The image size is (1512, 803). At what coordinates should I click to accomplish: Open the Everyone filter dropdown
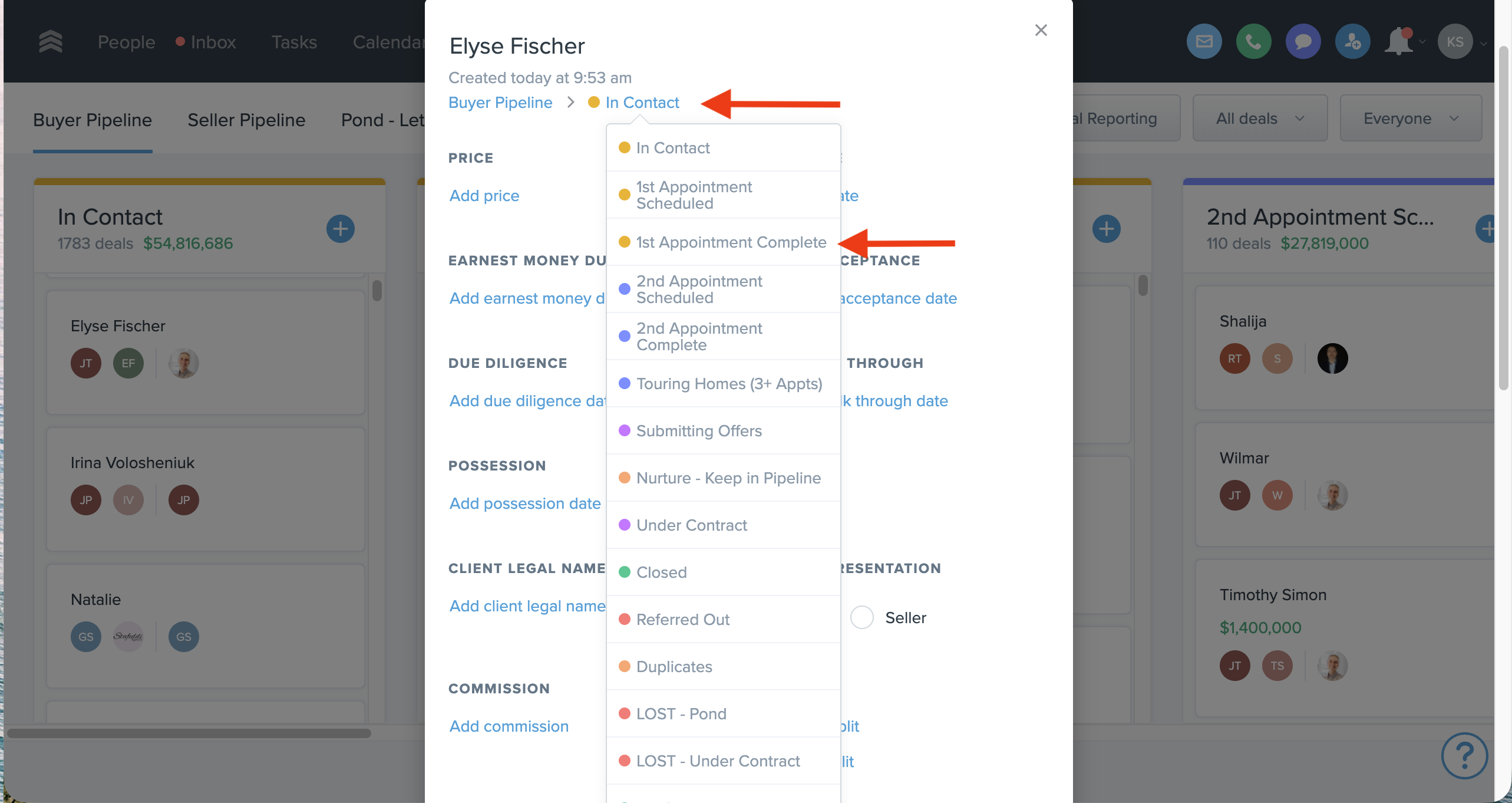[x=1411, y=119]
